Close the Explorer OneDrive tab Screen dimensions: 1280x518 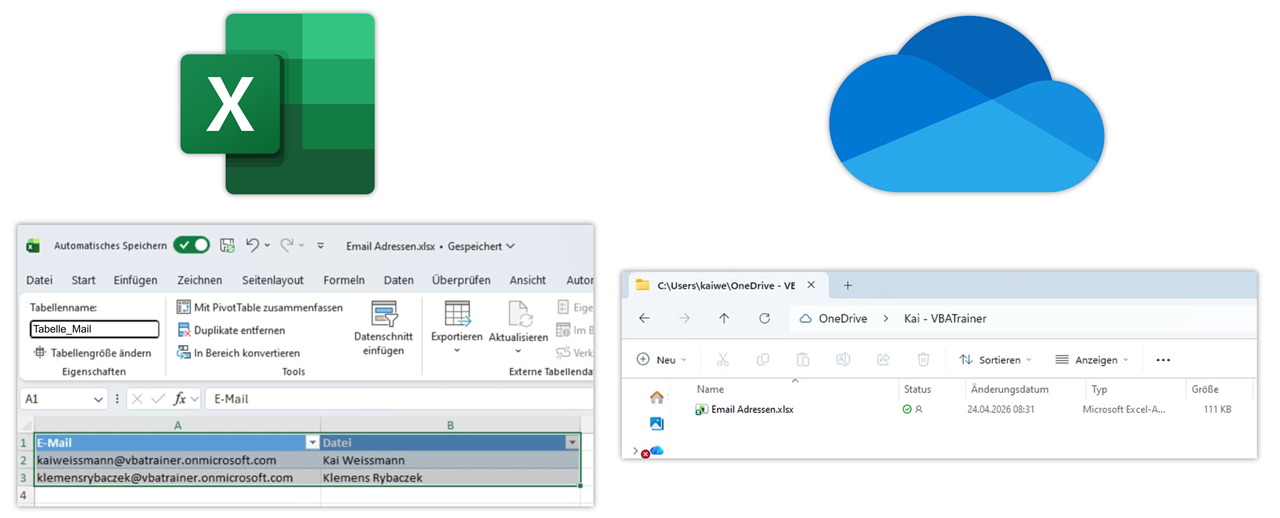(811, 285)
